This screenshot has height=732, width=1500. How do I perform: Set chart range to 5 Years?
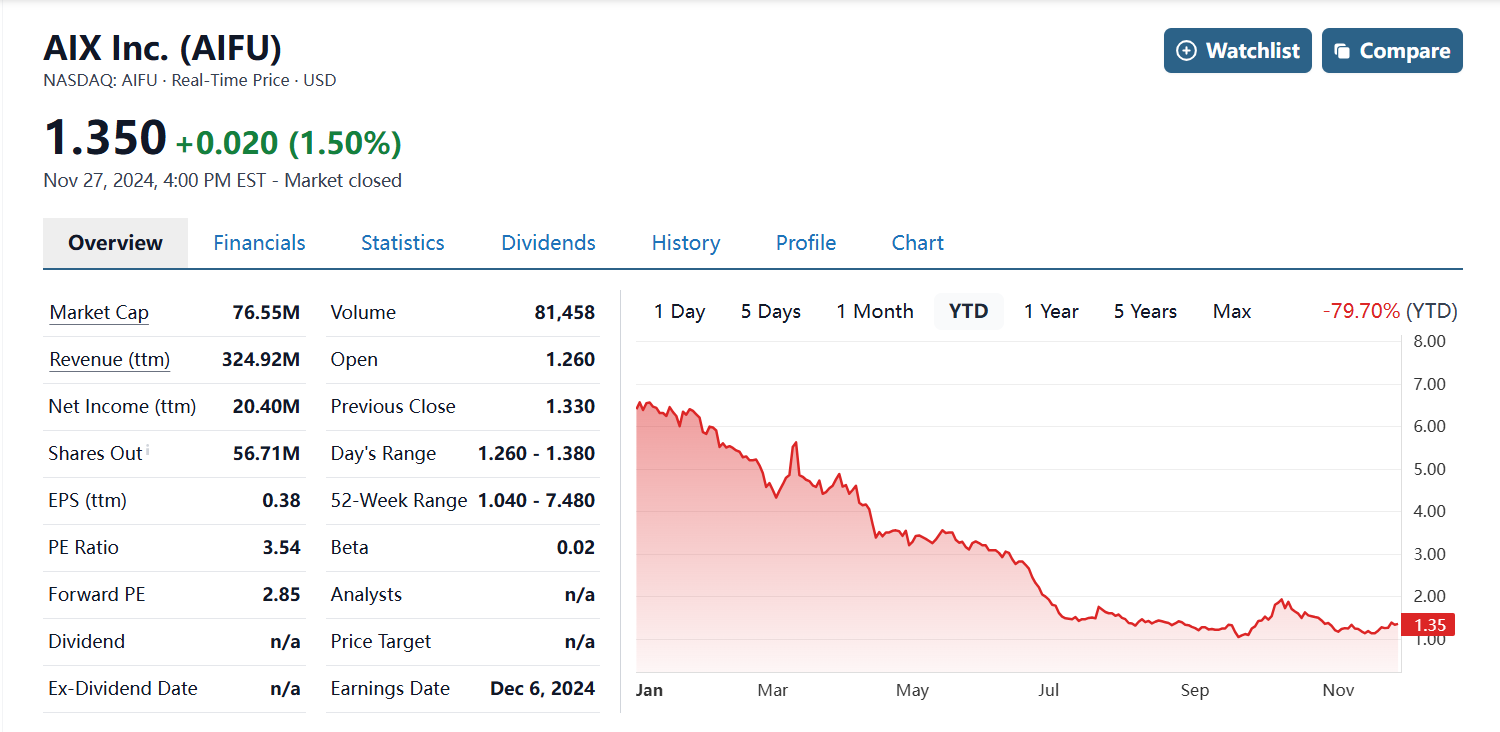pos(1145,311)
